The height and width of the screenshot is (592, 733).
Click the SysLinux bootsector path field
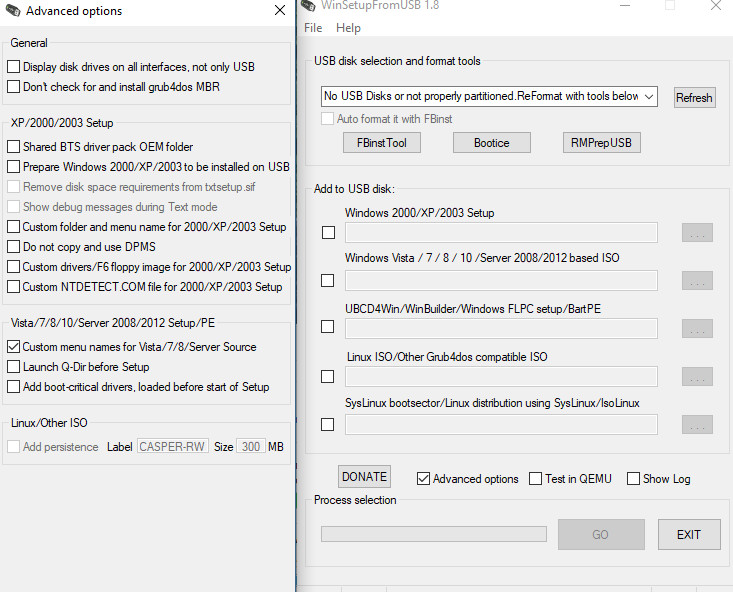pos(501,425)
